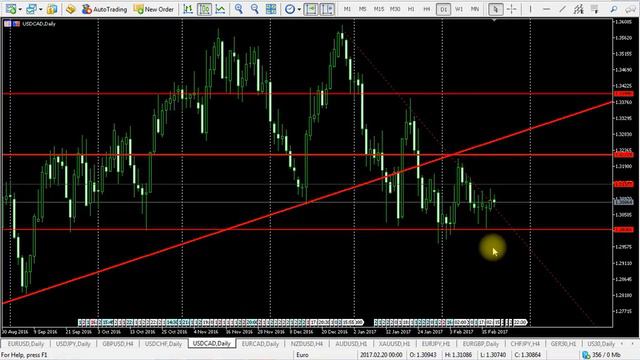Switch to the USDCHF,Daily chart tab
This screenshot has height=360, width=640.
(163, 344)
